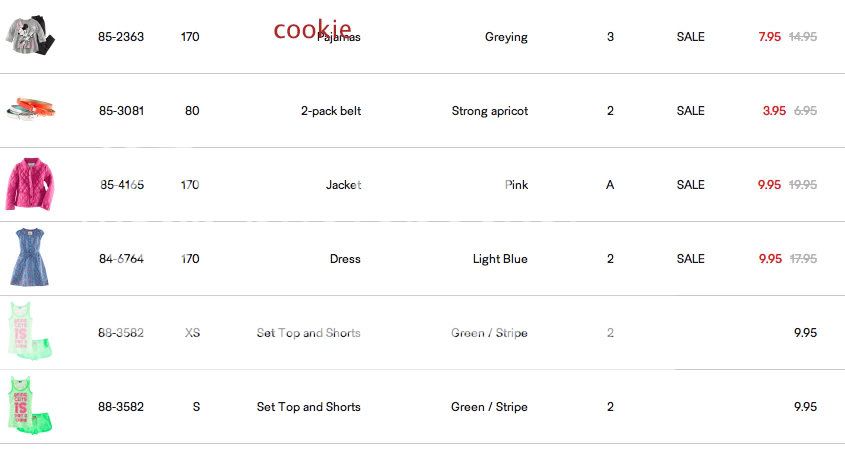Click the green set thumbnail in the size S row
Screen dimensions: 845x450
[30, 406]
